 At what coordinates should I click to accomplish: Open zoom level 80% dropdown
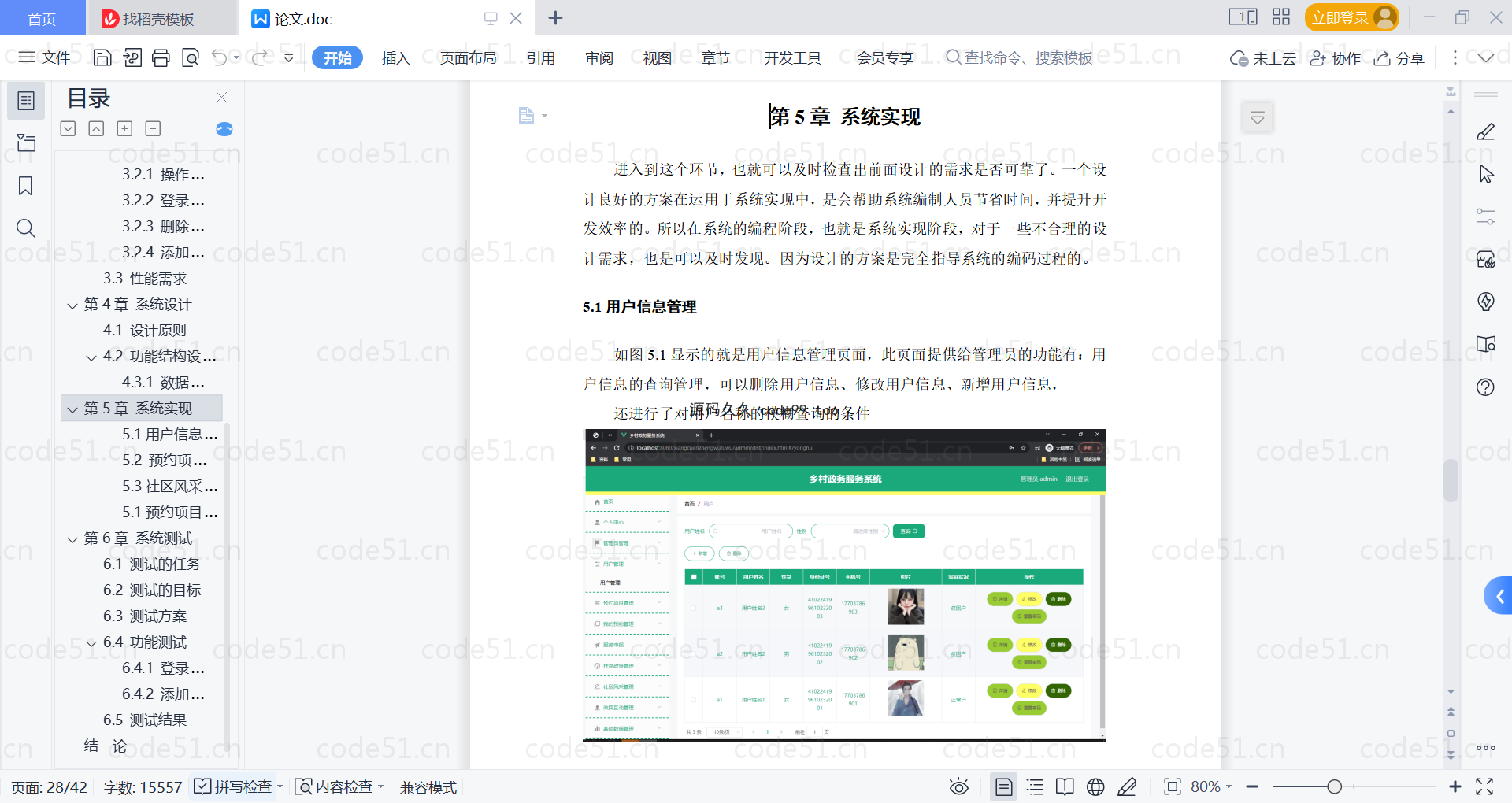1211,786
